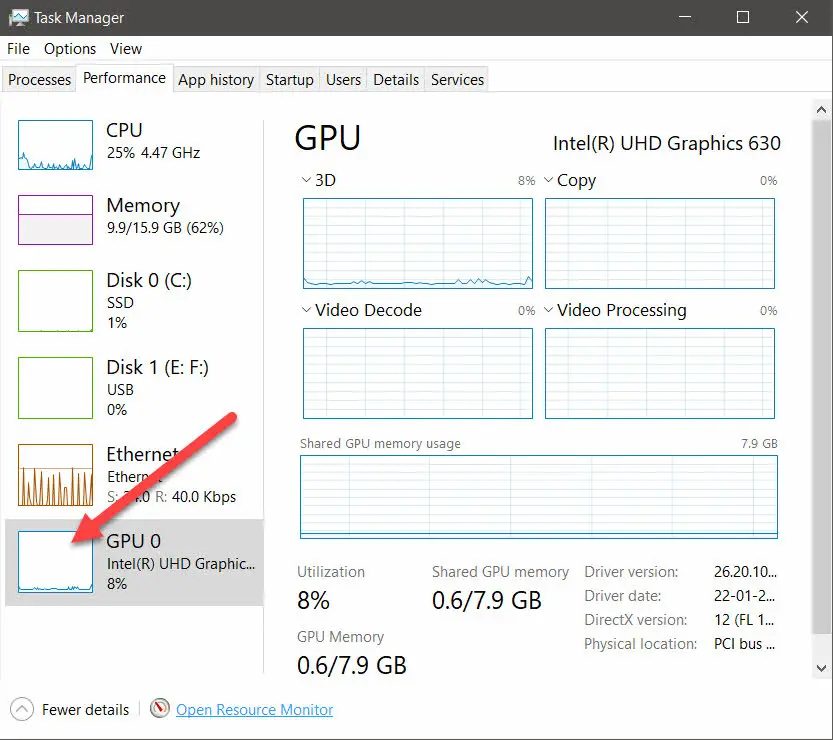Viewport: 833px width, 740px height.
Task: Click the 'Disk 0 (C:)' sidebar label
Action: pos(149,280)
